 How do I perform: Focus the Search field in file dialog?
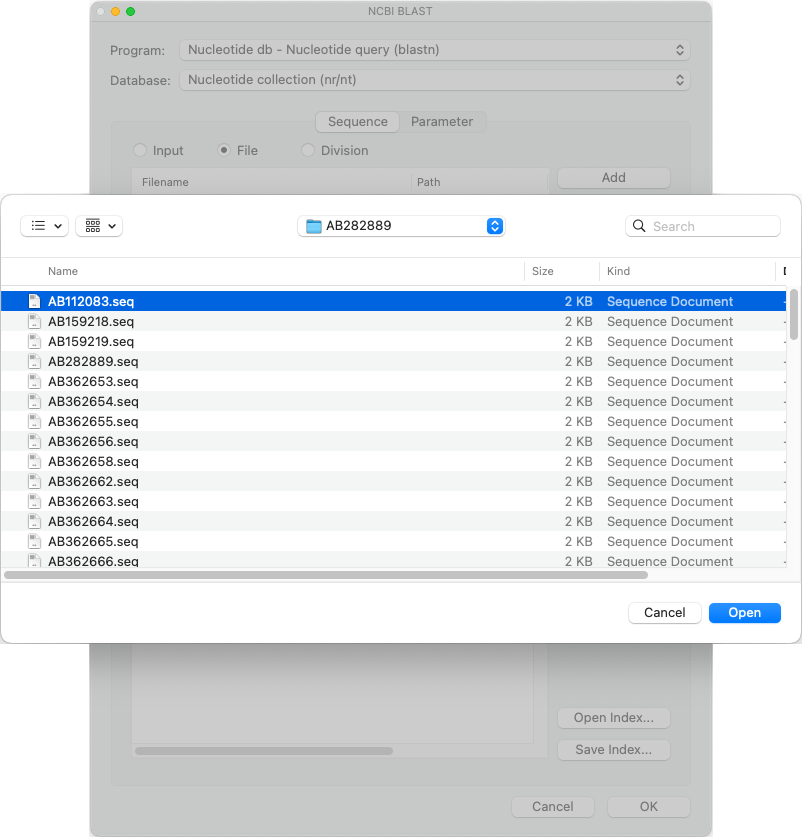click(703, 226)
